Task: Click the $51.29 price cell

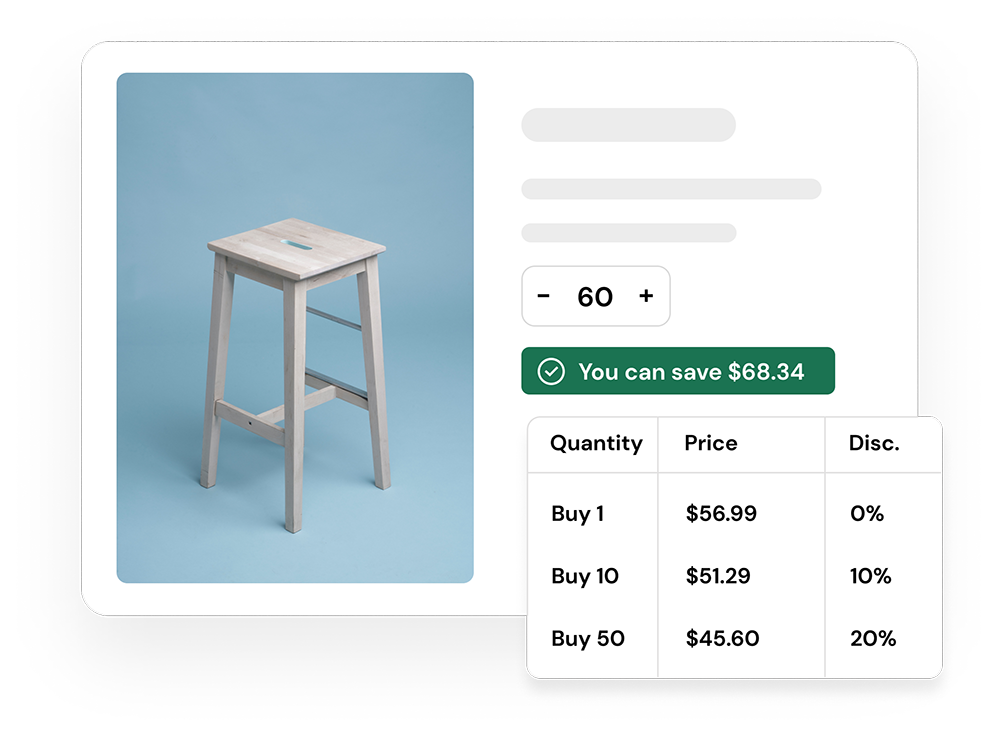Action: [718, 576]
